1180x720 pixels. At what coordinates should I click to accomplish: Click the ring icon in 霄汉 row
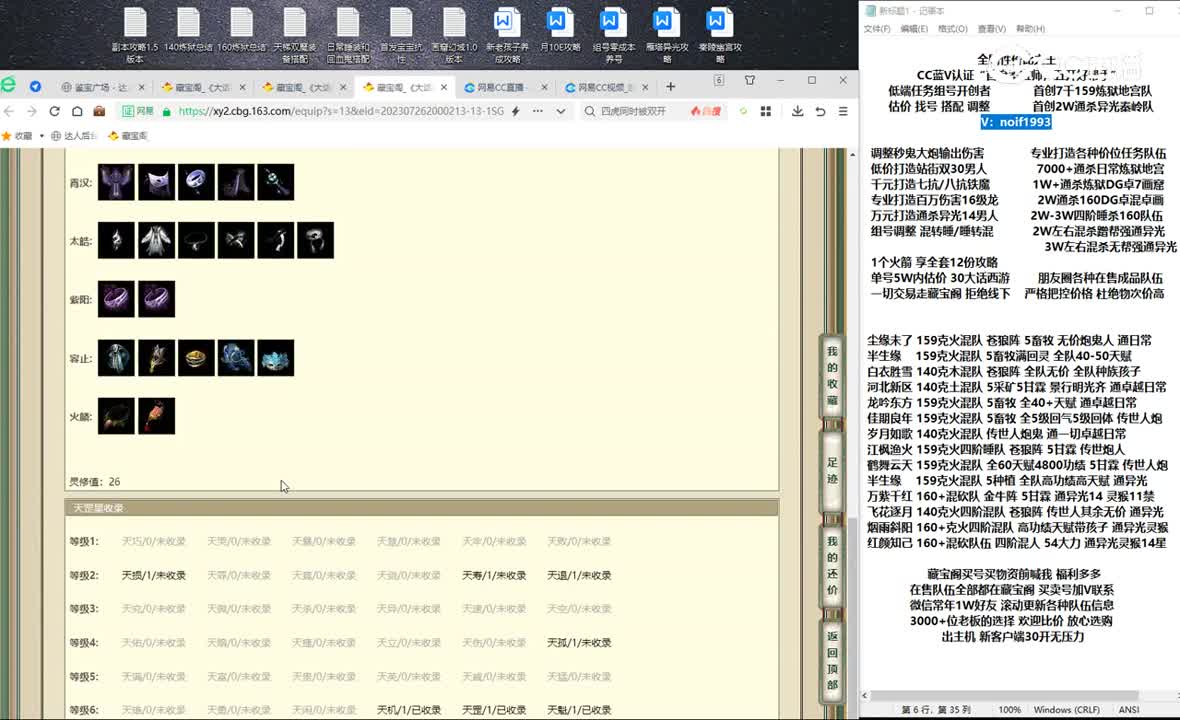click(x=196, y=182)
